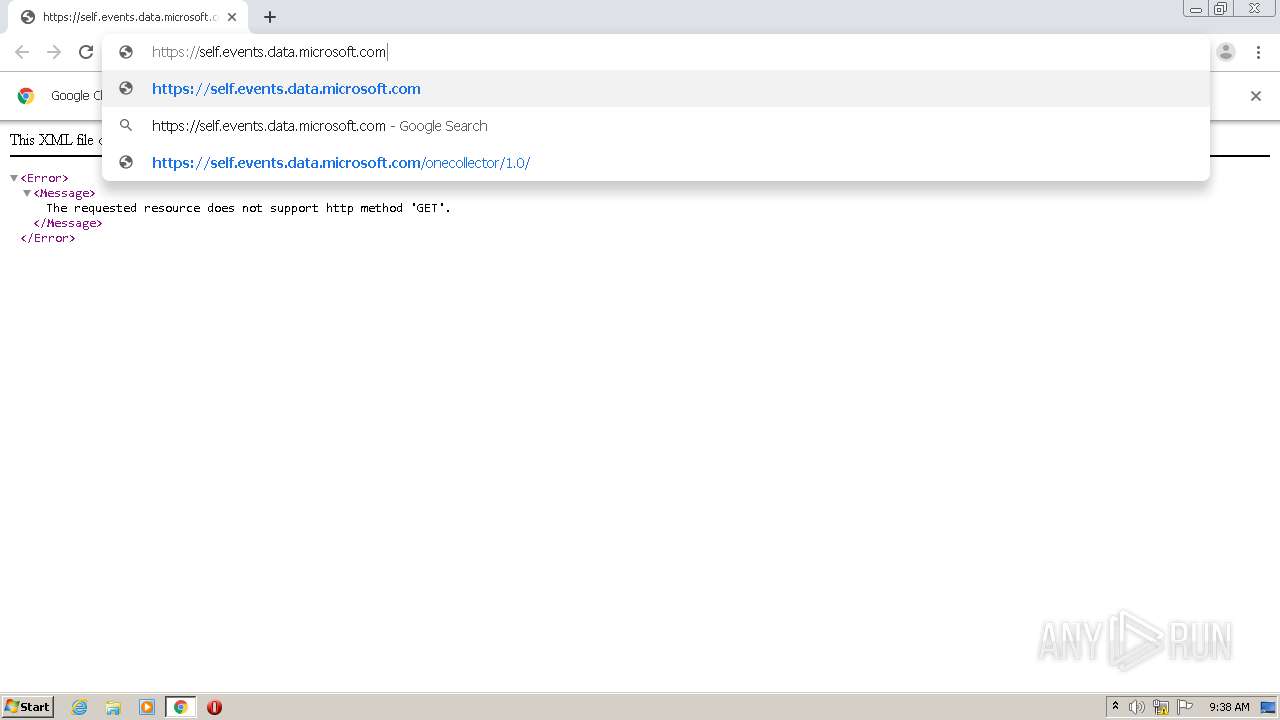Click the Google Chrome logo in infobar
Viewport: 1280px width, 720px height.
[26, 96]
